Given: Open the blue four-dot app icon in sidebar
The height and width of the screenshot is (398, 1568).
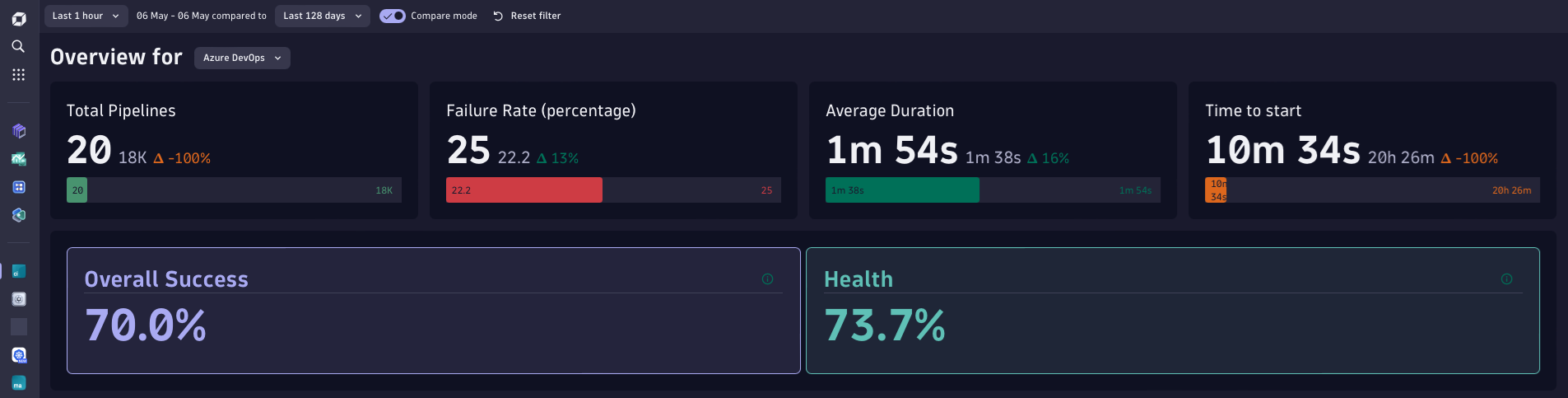Looking at the screenshot, I should point(19,187).
